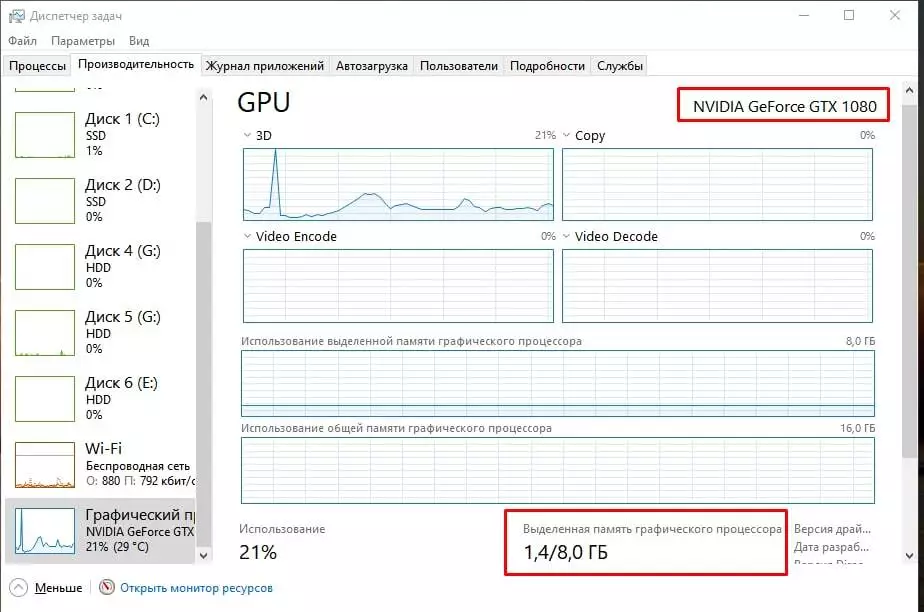Click the Дата разраб... label
924x612 pixels.
coord(831,547)
